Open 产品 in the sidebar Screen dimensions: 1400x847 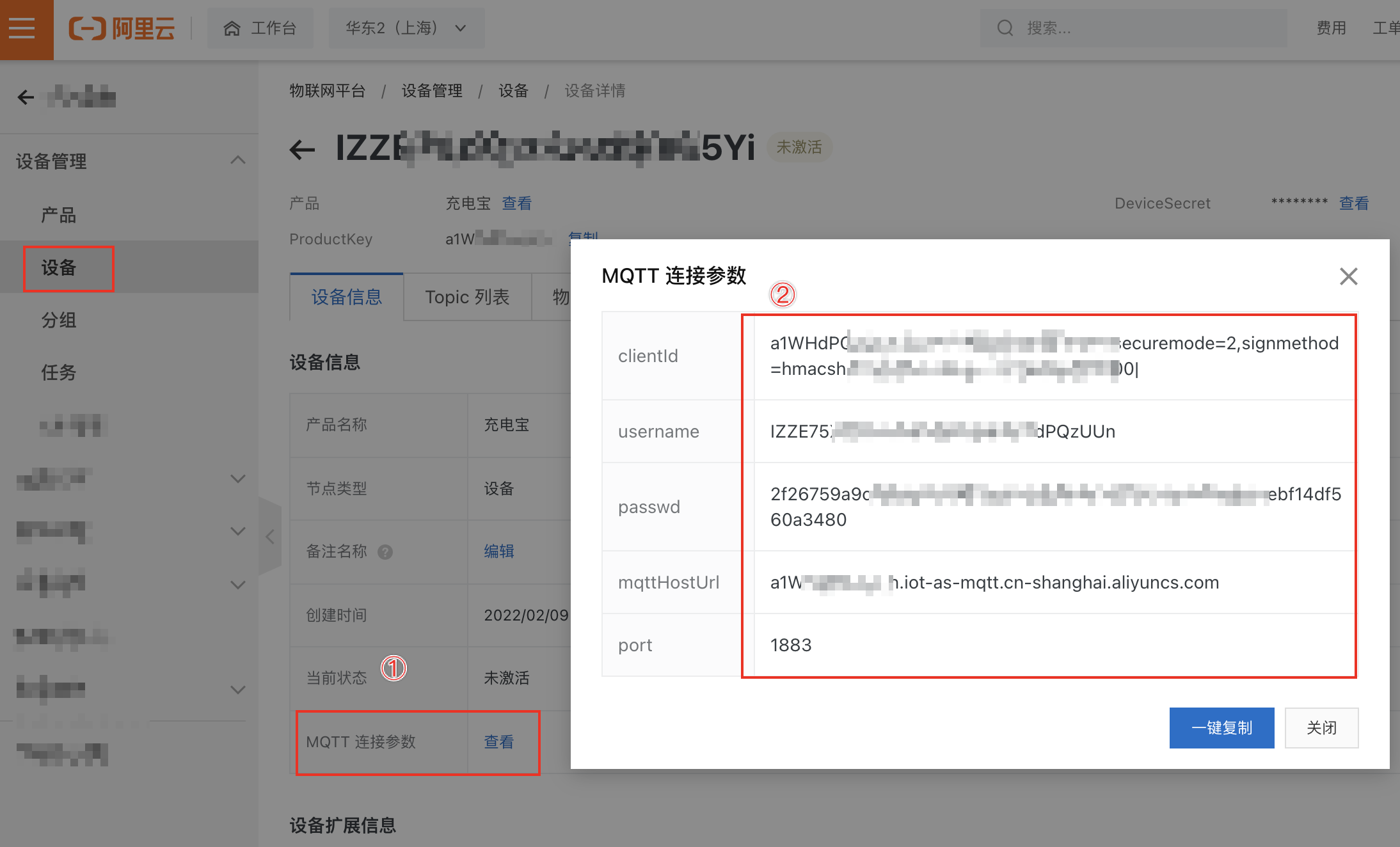pos(59,215)
